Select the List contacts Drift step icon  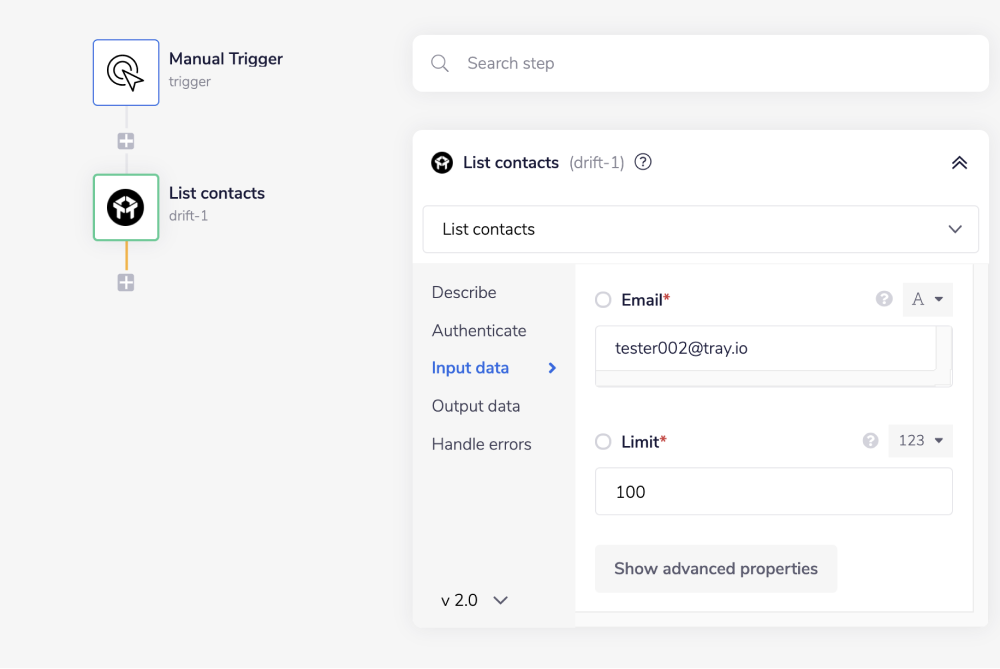coord(126,207)
